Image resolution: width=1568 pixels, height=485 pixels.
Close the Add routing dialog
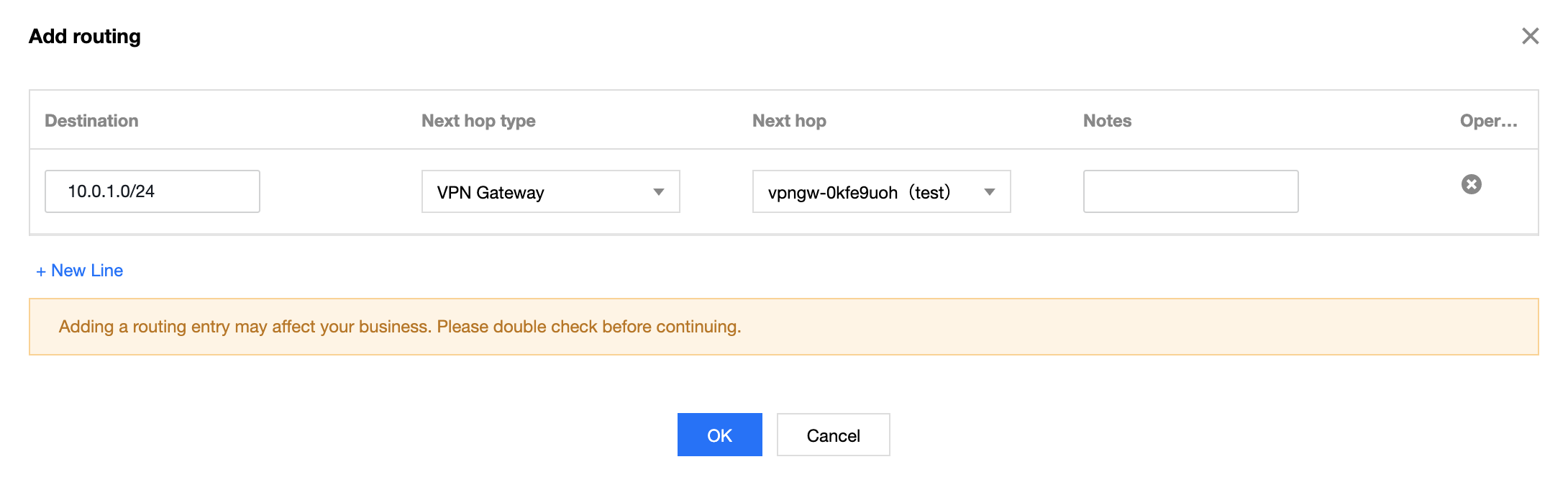point(1530,36)
